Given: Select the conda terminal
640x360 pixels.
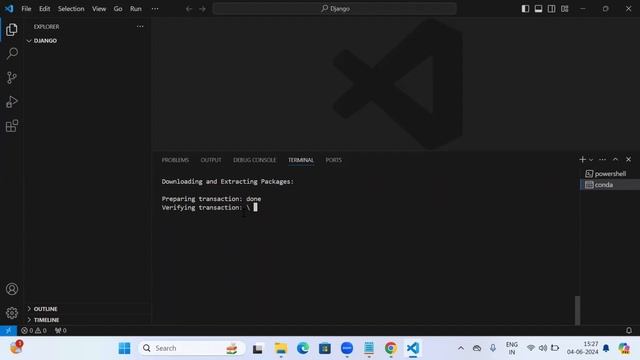Looking at the screenshot, I should (610, 185).
